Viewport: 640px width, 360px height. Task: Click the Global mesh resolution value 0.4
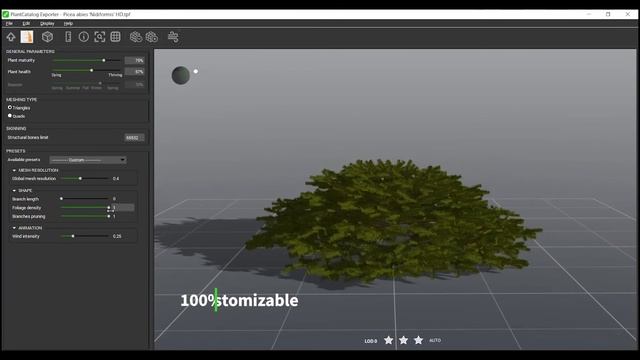[116, 179]
